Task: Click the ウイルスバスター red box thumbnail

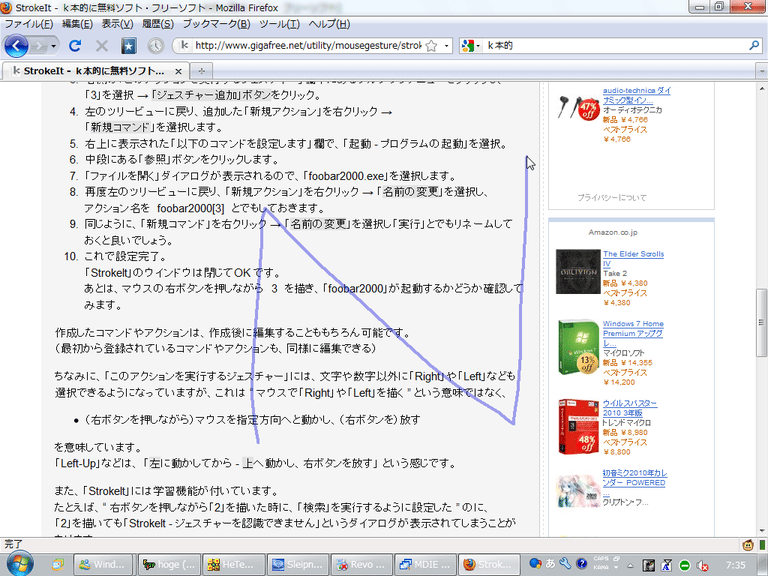Action: click(578, 426)
